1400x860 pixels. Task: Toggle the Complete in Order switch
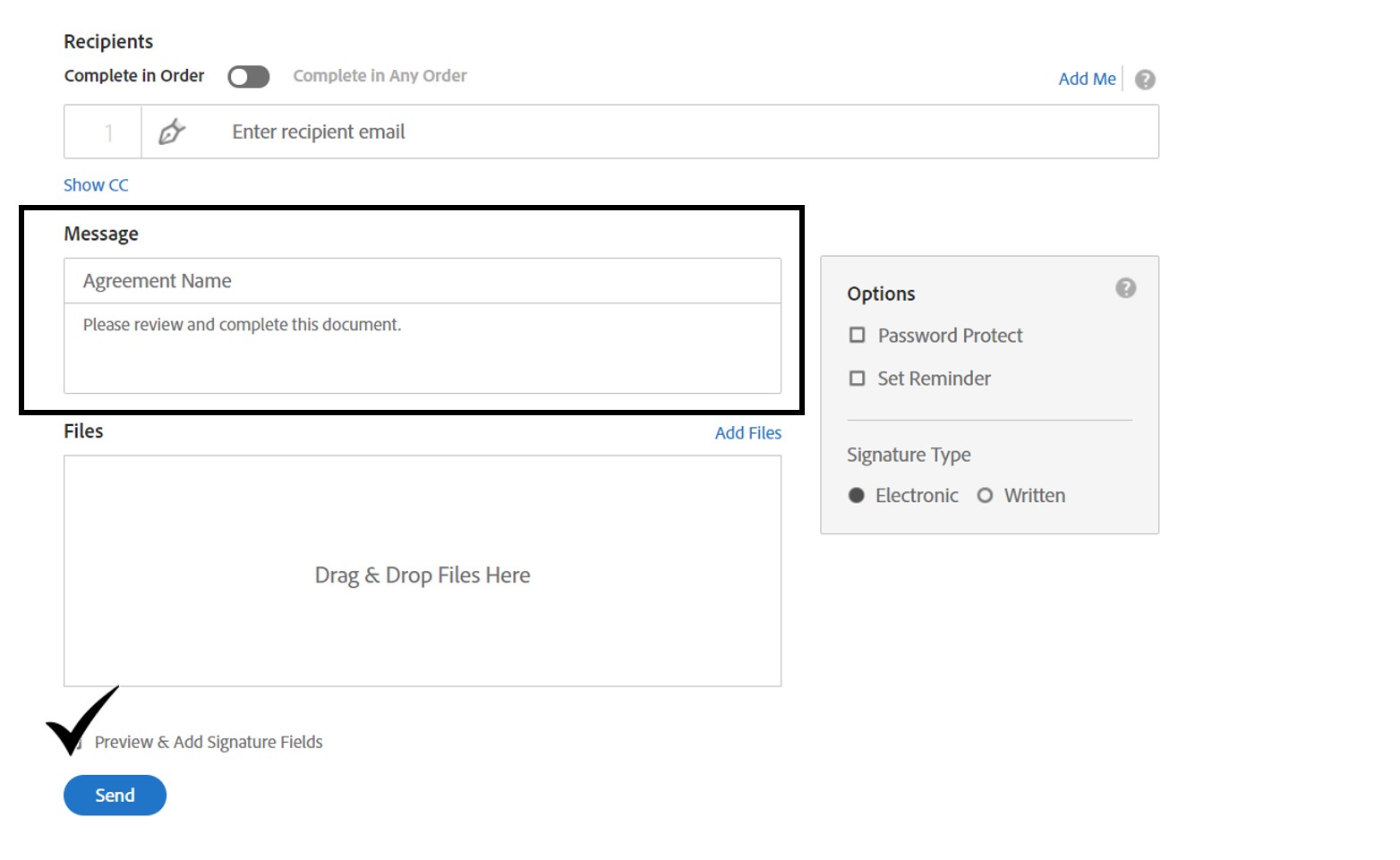(248, 77)
